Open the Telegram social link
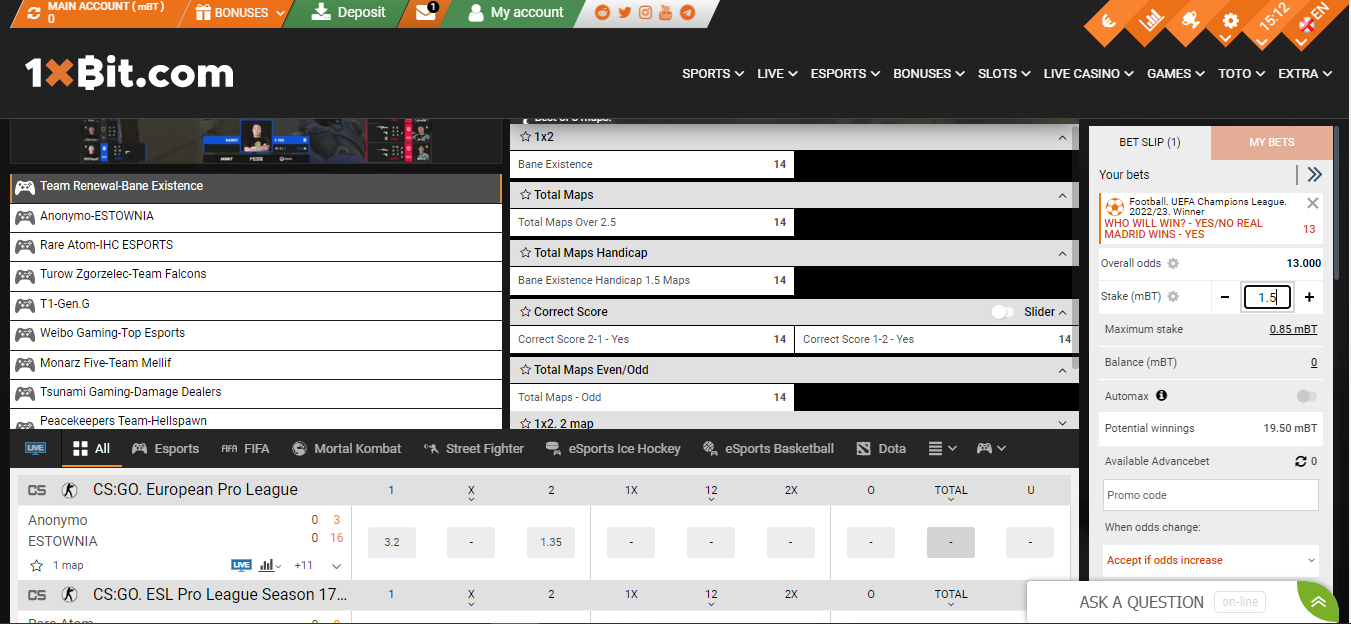The image size is (1351, 624). point(687,13)
